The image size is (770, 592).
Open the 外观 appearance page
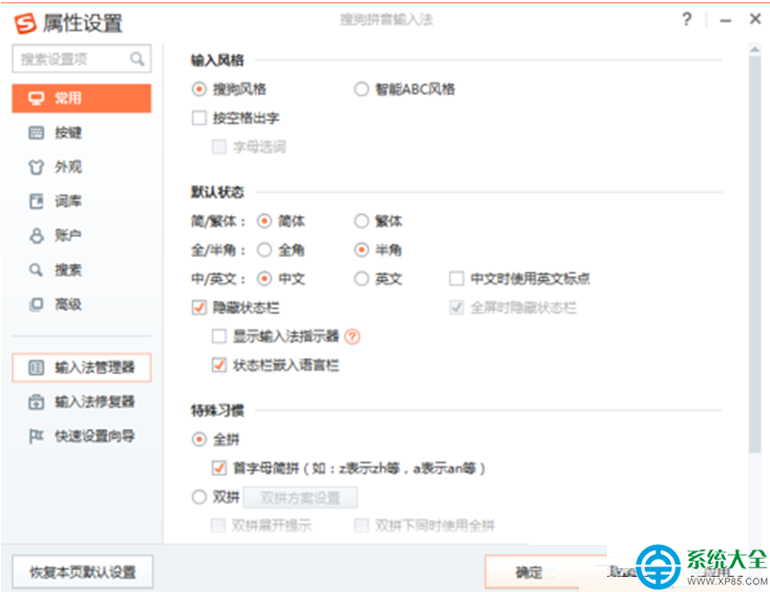click(x=82, y=167)
